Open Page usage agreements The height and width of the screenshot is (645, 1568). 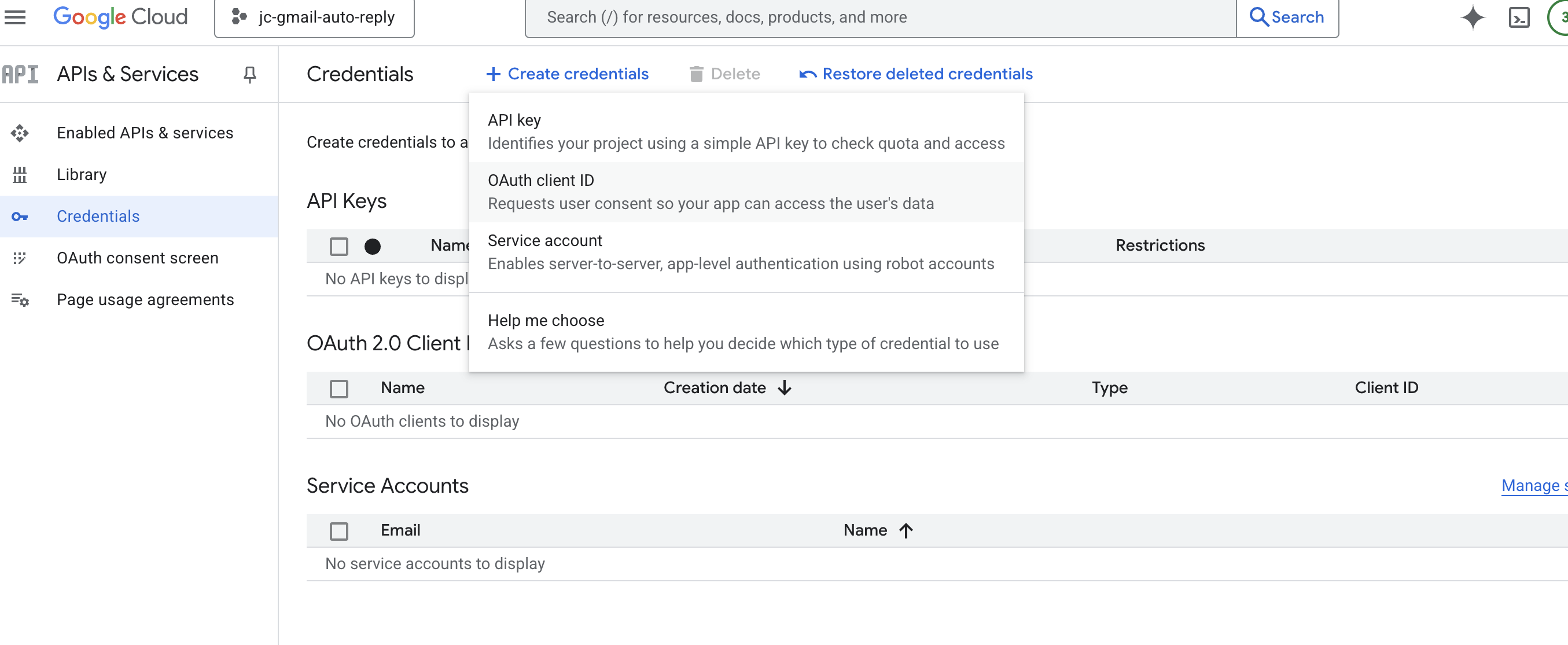139,300
